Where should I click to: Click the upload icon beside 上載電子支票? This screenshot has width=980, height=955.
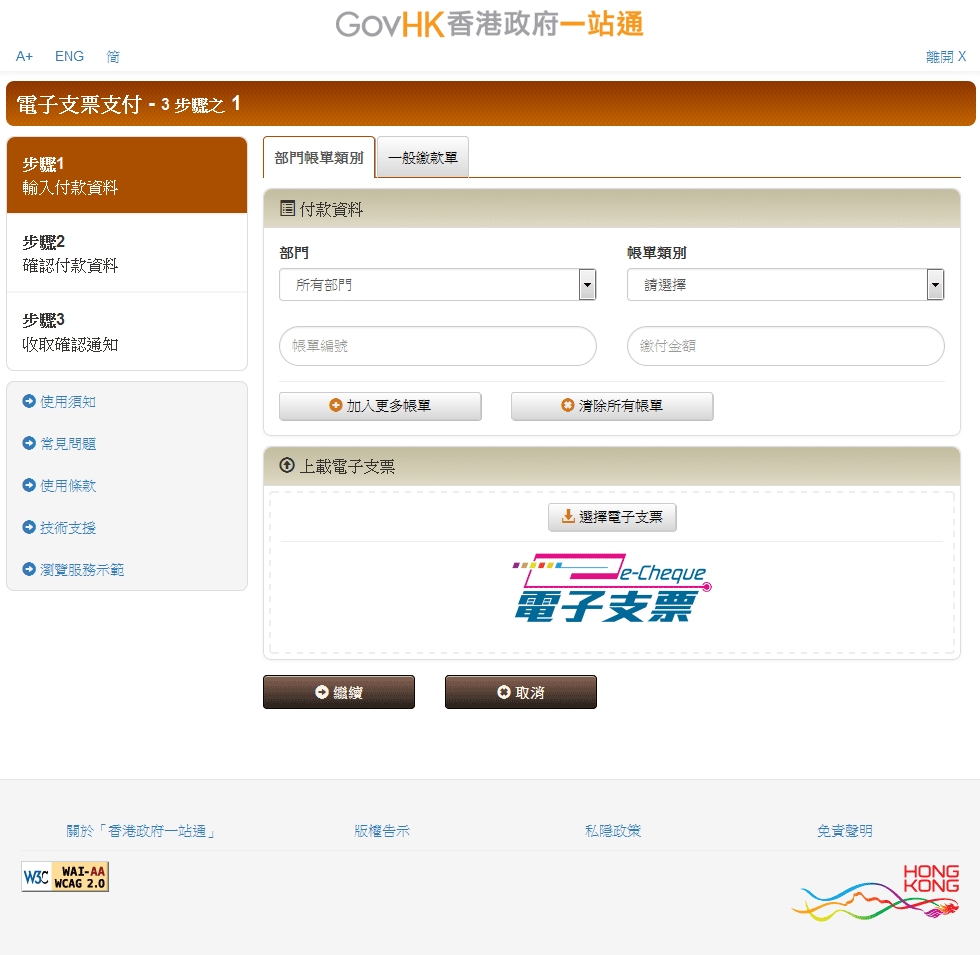click(287, 465)
